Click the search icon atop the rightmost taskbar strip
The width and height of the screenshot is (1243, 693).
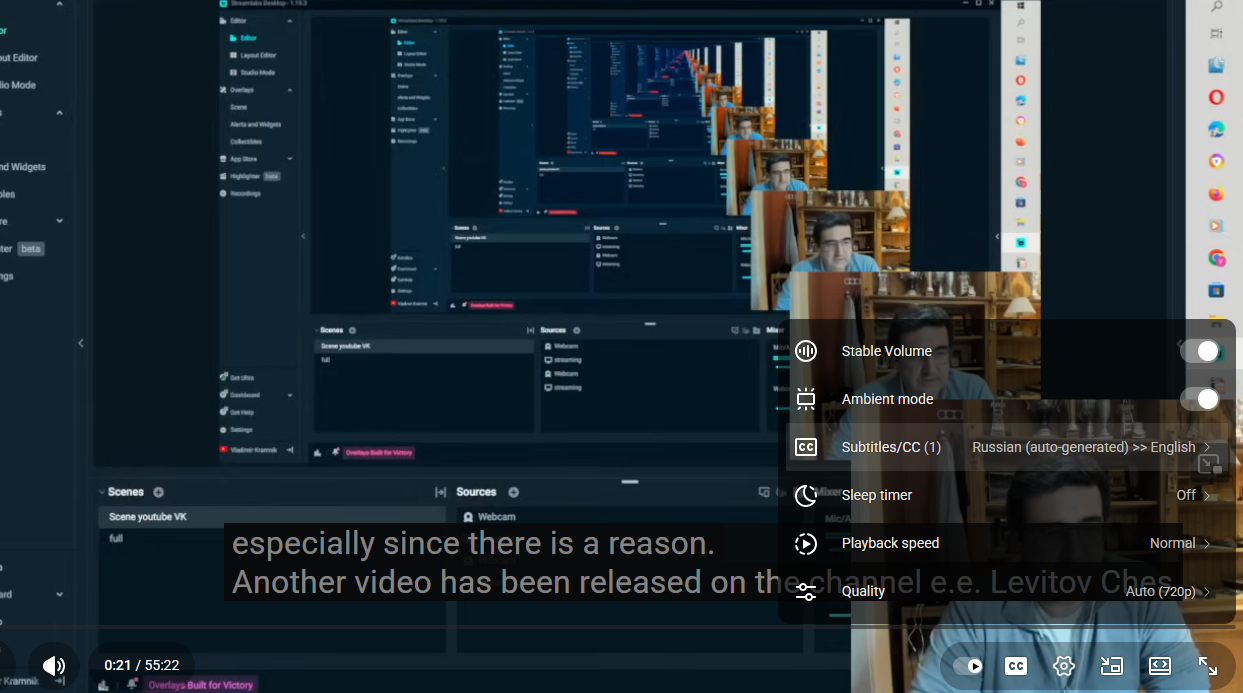pos(1216,7)
